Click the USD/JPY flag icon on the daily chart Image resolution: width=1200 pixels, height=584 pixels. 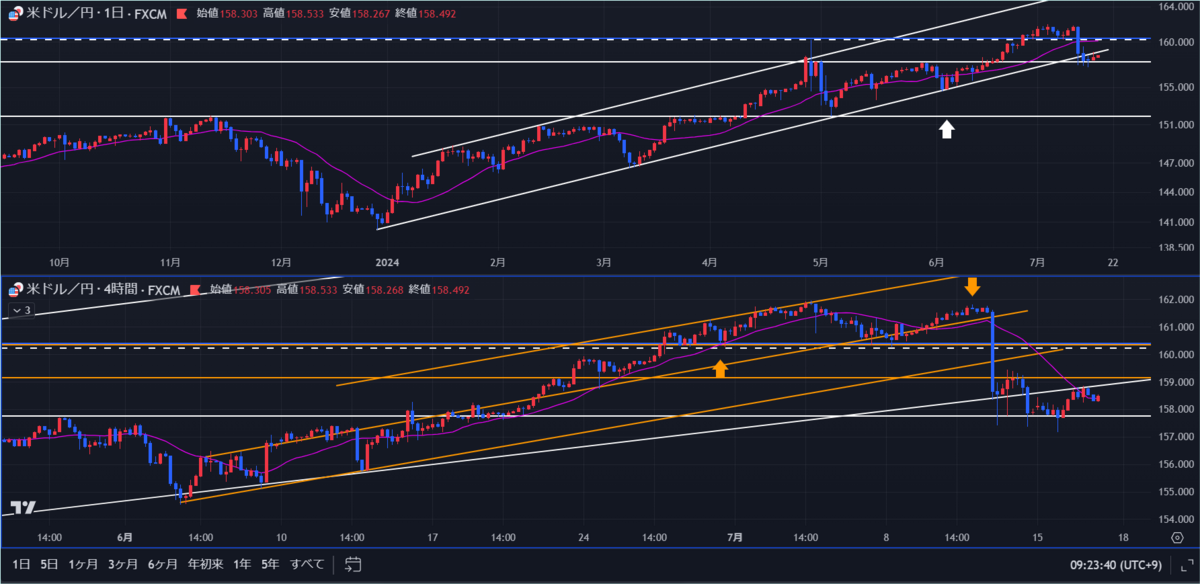click(x=14, y=14)
